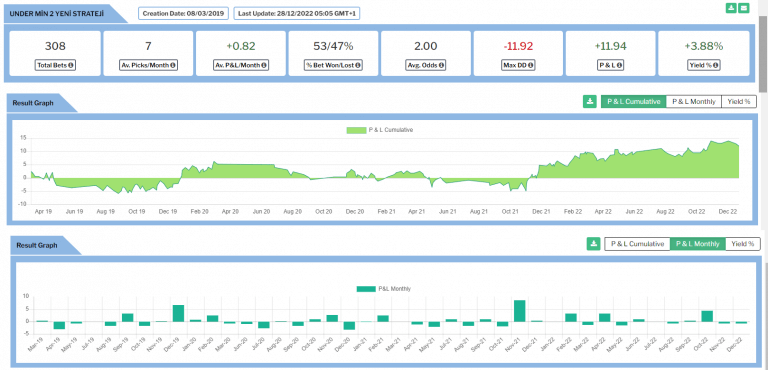Viewport: 768px width, 370px height.
Task: Click the Nov-21 monthly bar
Action: tap(520, 311)
